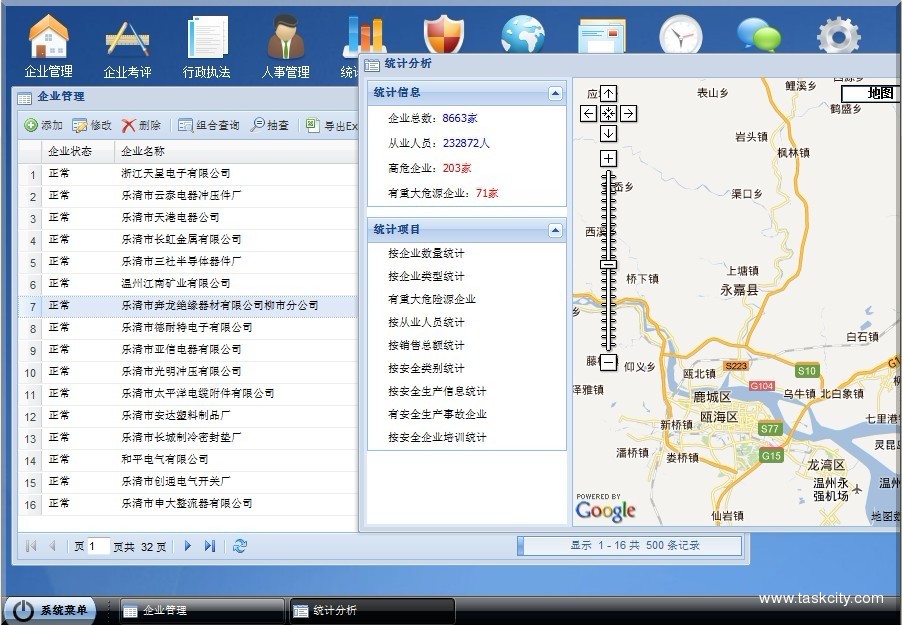Click the 删除 delete button
Screen dimensions: 902x625
[141, 126]
